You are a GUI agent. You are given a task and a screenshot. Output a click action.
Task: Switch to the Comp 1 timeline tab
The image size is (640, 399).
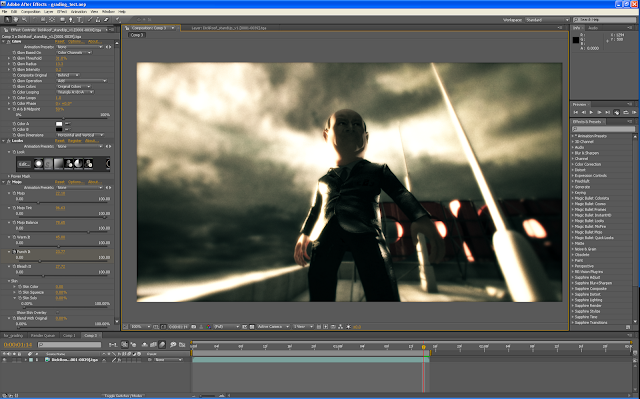[x=69, y=336]
